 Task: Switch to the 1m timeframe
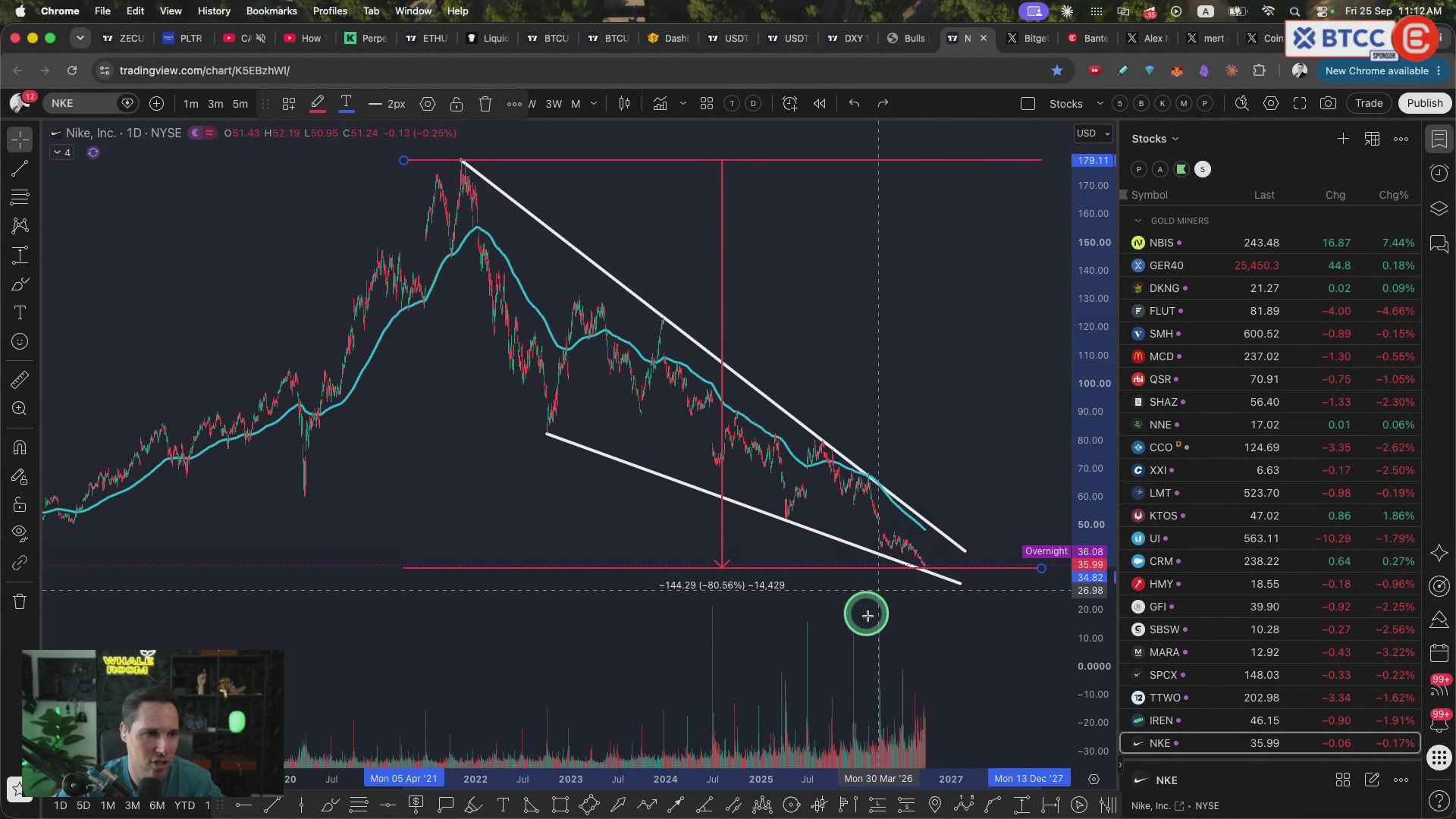[x=191, y=104]
